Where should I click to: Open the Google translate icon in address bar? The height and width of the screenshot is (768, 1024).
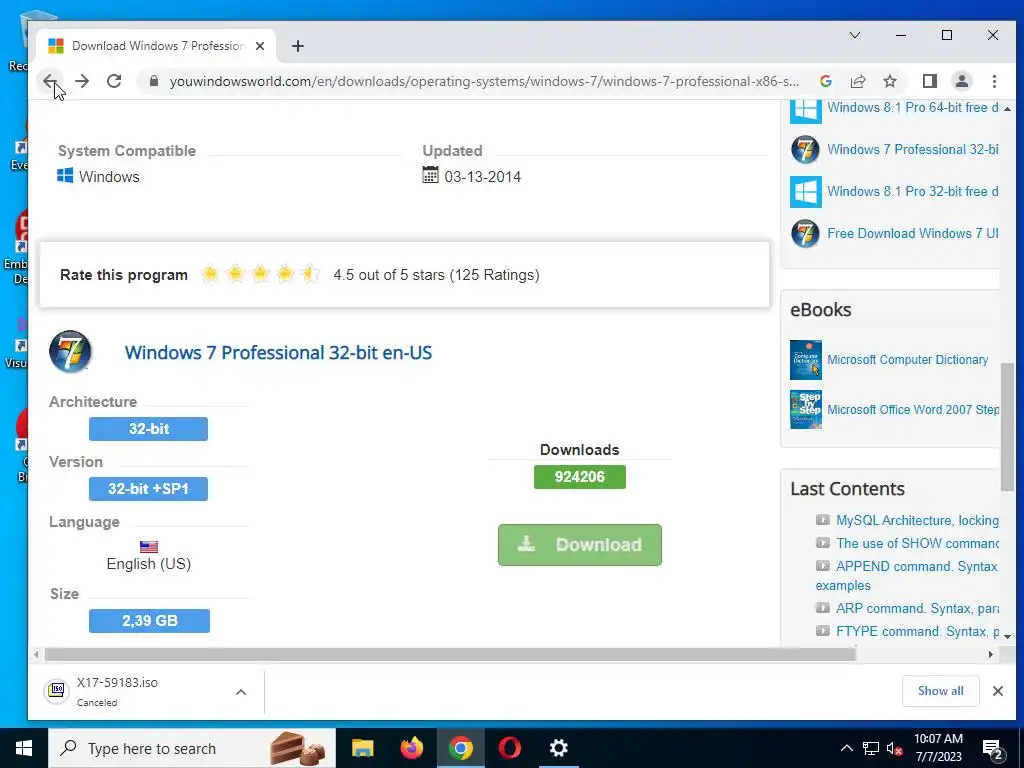(x=825, y=81)
